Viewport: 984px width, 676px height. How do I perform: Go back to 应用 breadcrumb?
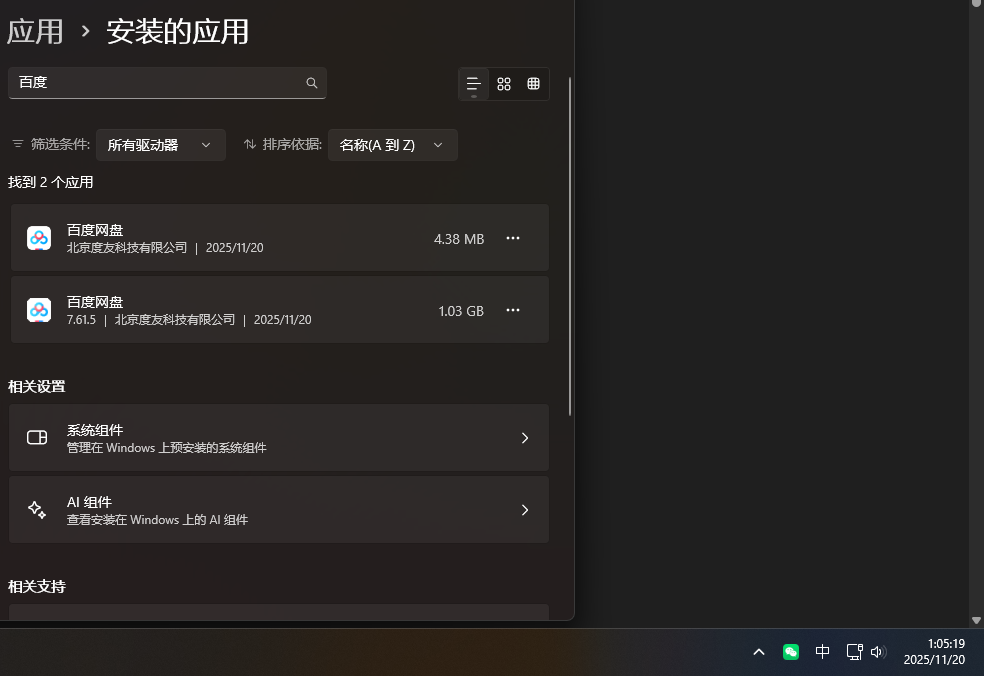[x=35, y=32]
